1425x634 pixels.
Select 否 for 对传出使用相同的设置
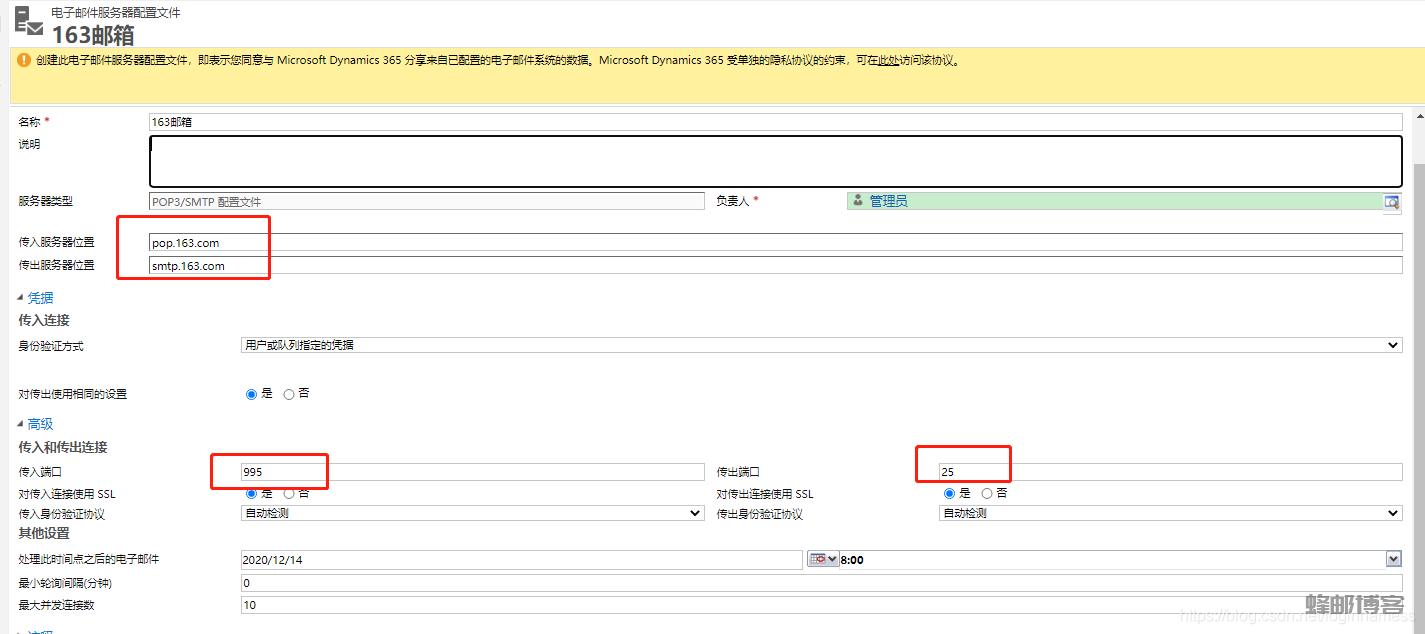coord(289,394)
